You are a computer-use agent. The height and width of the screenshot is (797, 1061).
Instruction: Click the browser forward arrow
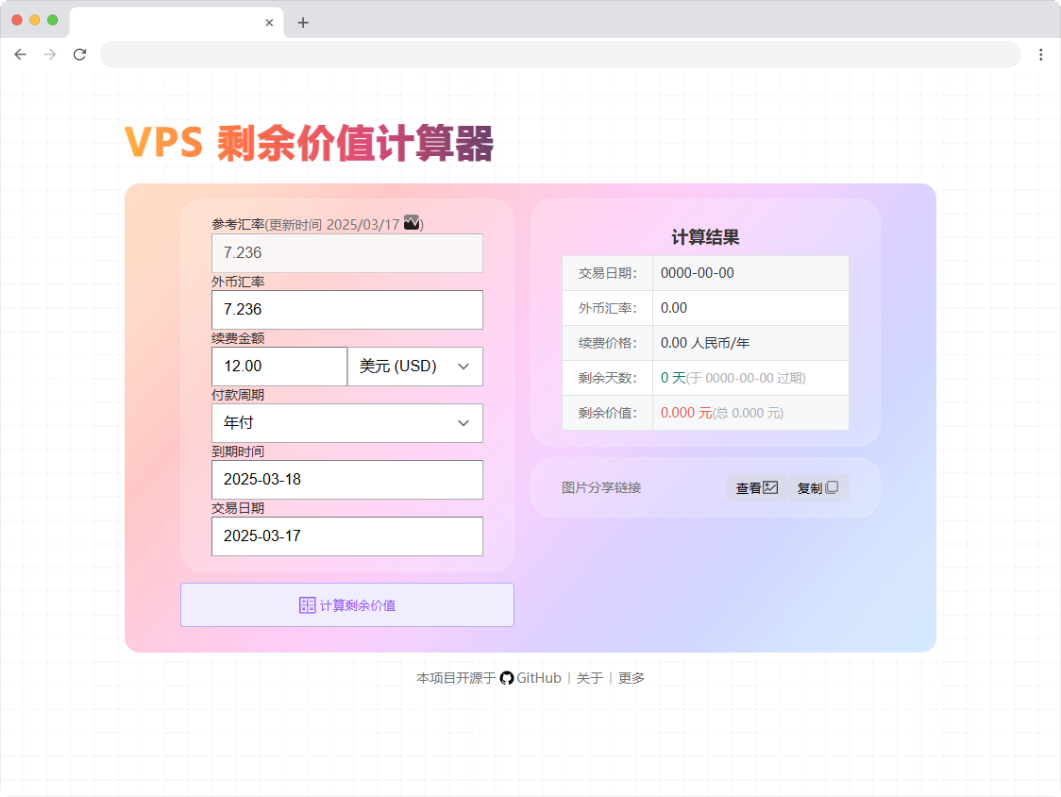[x=50, y=54]
